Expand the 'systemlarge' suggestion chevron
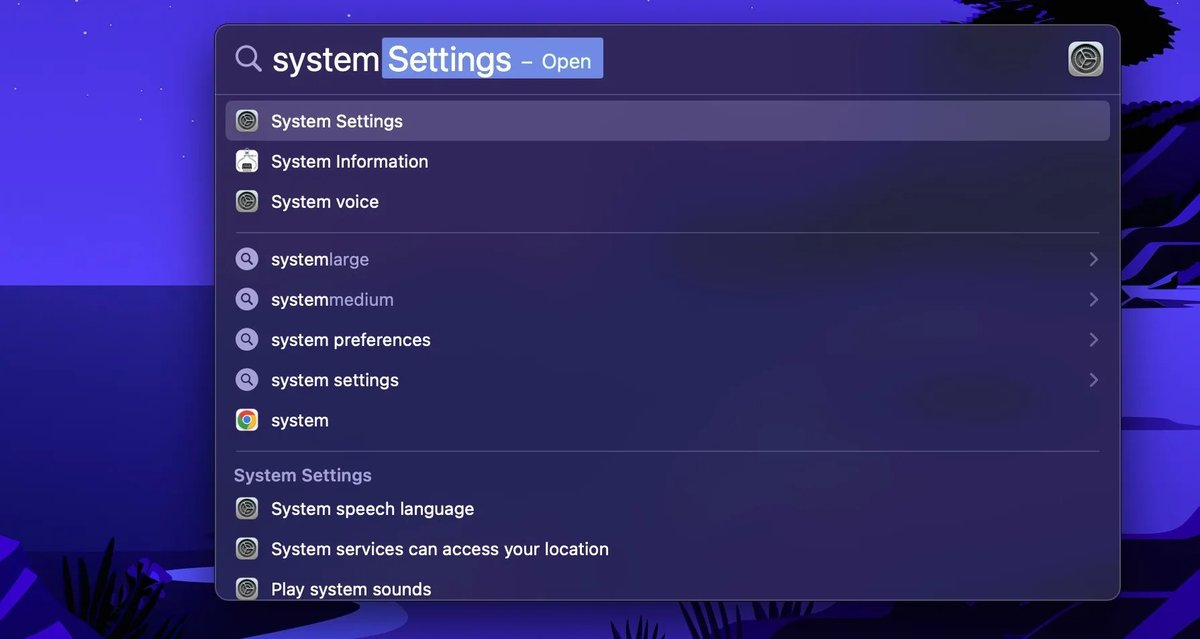Viewport: 1200px width, 639px height. tap(1093, 258)
